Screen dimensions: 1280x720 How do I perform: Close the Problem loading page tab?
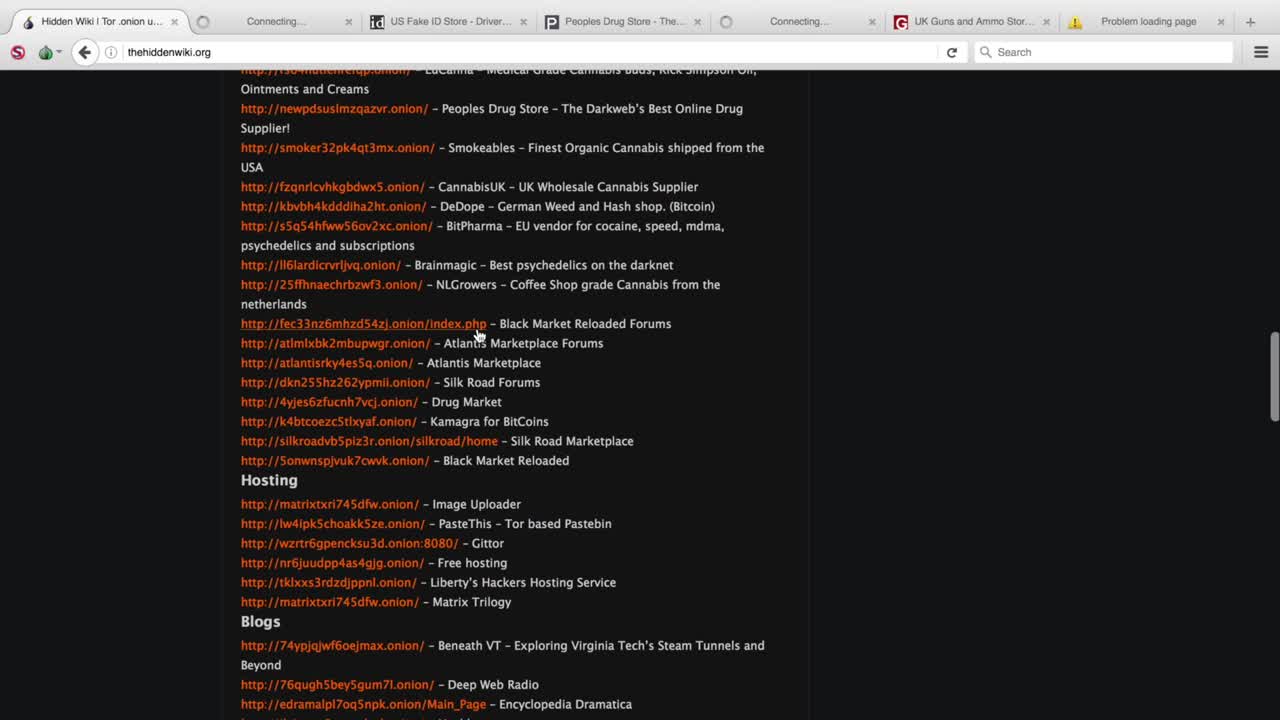[1220, 22]
